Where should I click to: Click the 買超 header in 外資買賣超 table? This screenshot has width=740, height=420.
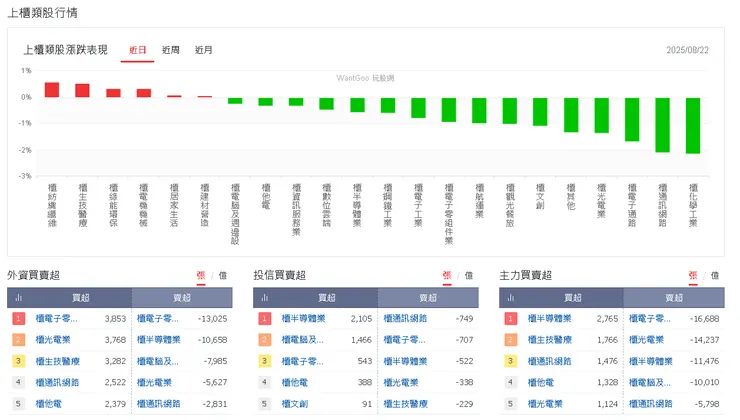pos(81,298)
